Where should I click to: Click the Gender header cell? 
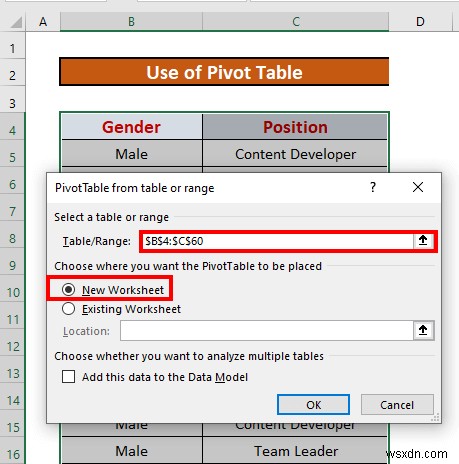131,127
